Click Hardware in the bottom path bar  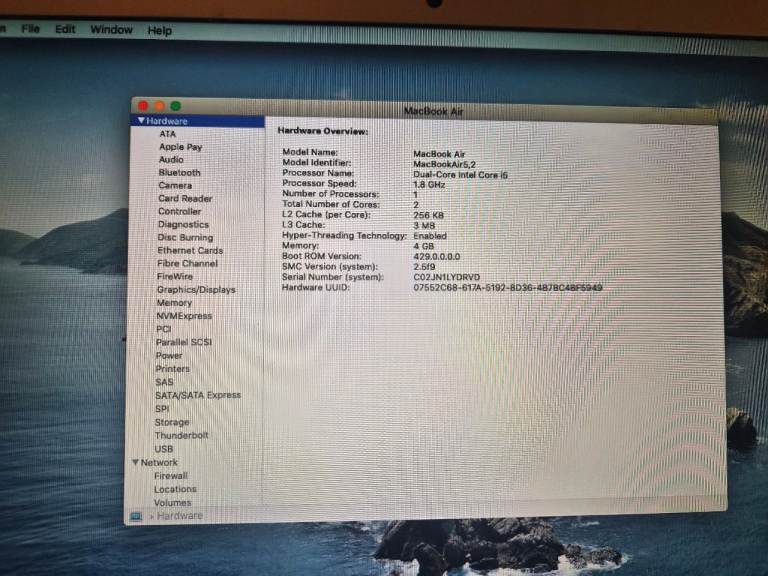(x=180, y=516)
